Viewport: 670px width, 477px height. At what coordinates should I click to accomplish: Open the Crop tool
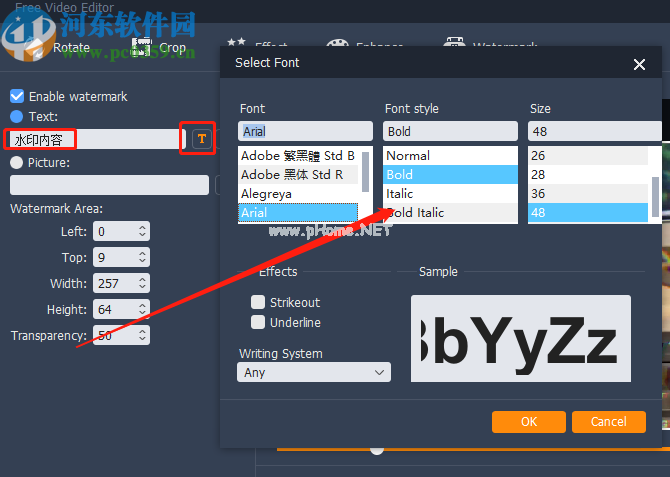pyautogui.click(x=161, y=47)
